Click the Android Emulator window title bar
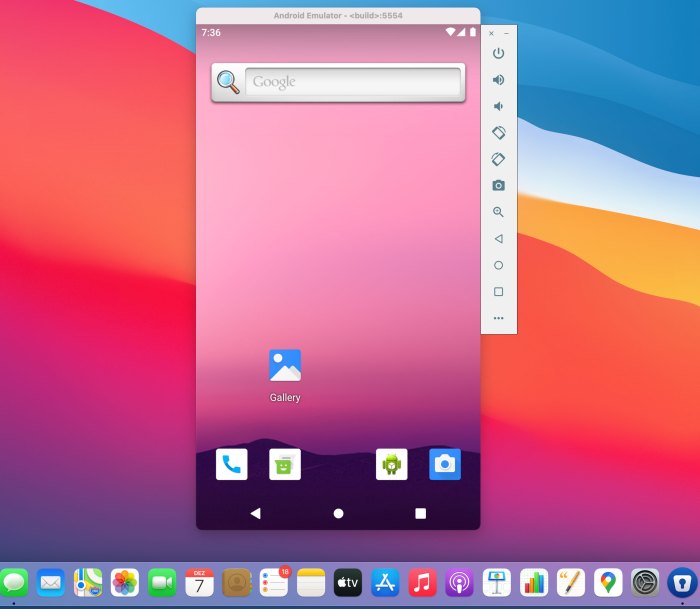700x609 pixels. click(338, 16)
